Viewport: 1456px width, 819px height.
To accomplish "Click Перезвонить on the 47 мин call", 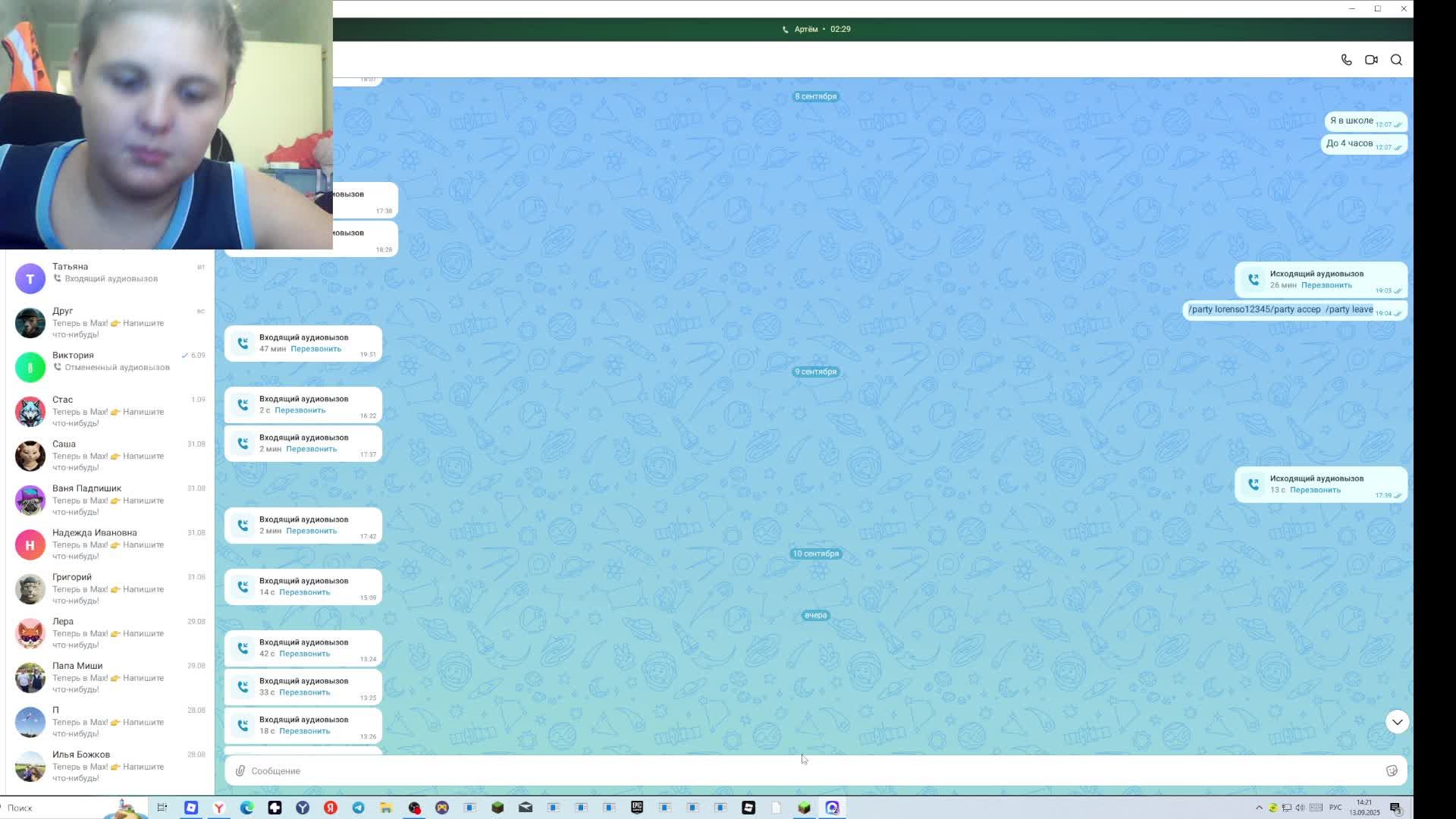I will click(315, 349).
